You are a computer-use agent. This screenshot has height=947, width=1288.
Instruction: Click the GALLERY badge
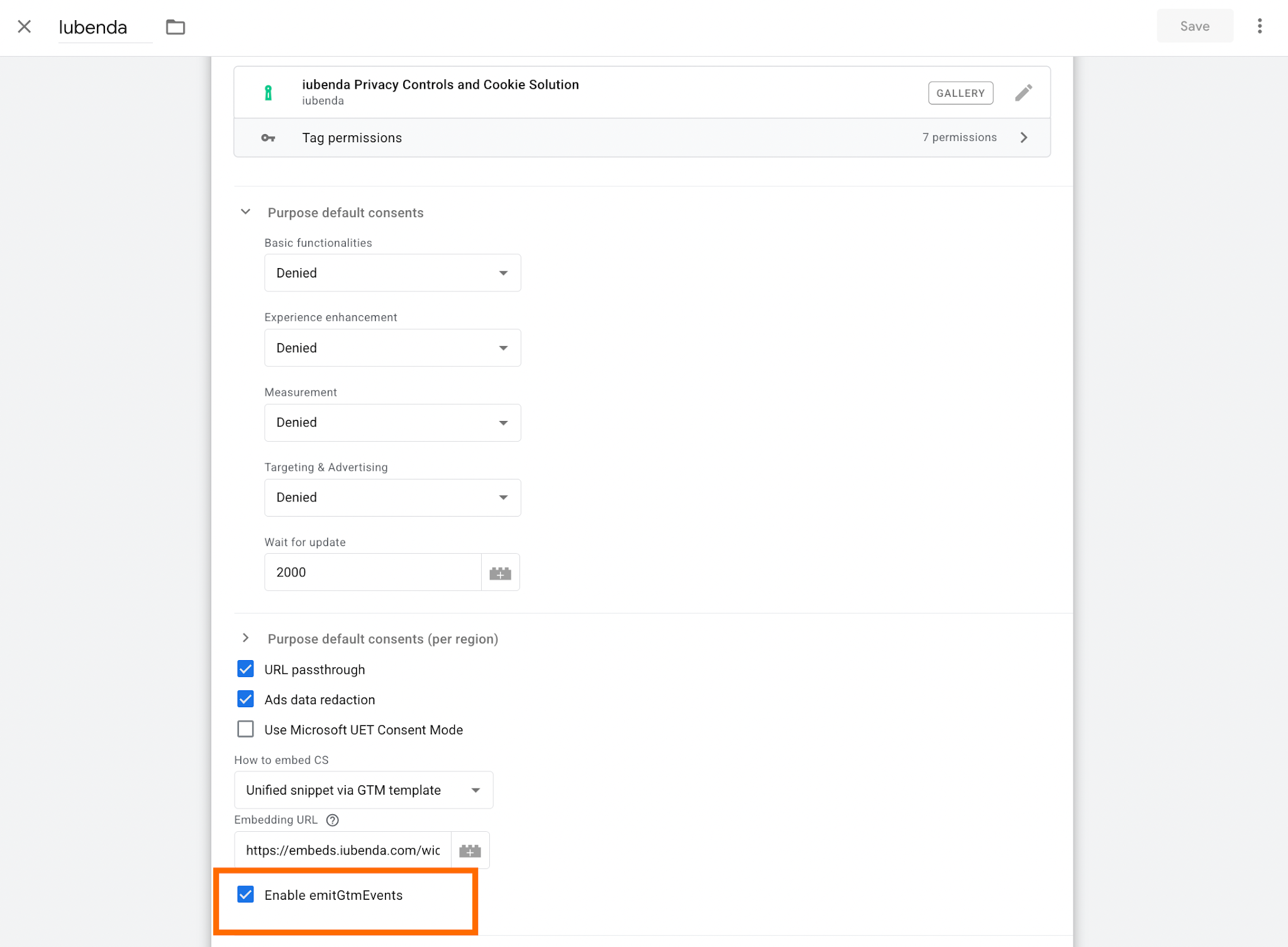pyautogui.click(x=961, y=93)
